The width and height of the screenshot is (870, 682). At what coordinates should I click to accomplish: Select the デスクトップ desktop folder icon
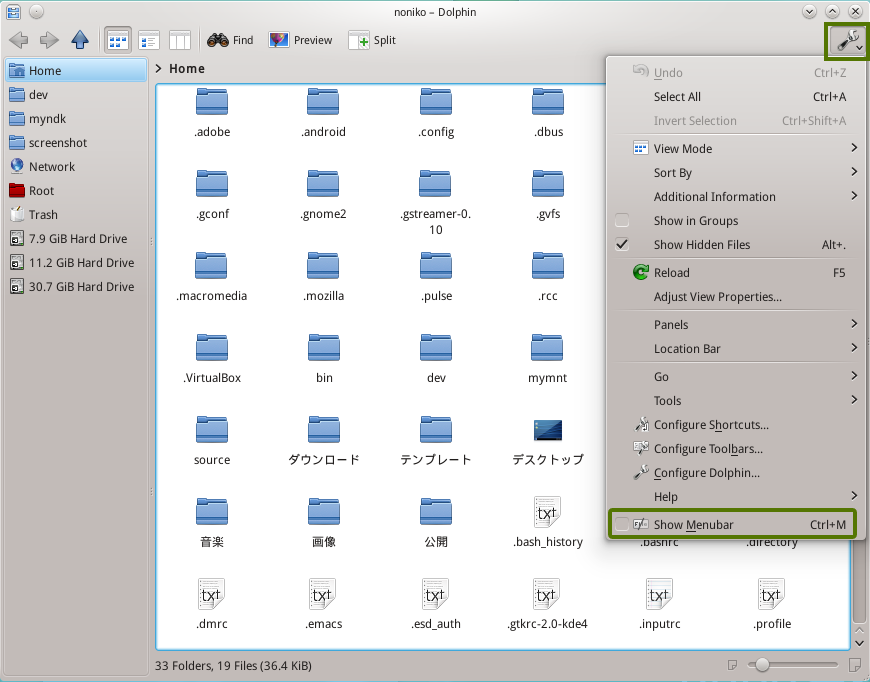pyautogui.click(x=548, y=430)
